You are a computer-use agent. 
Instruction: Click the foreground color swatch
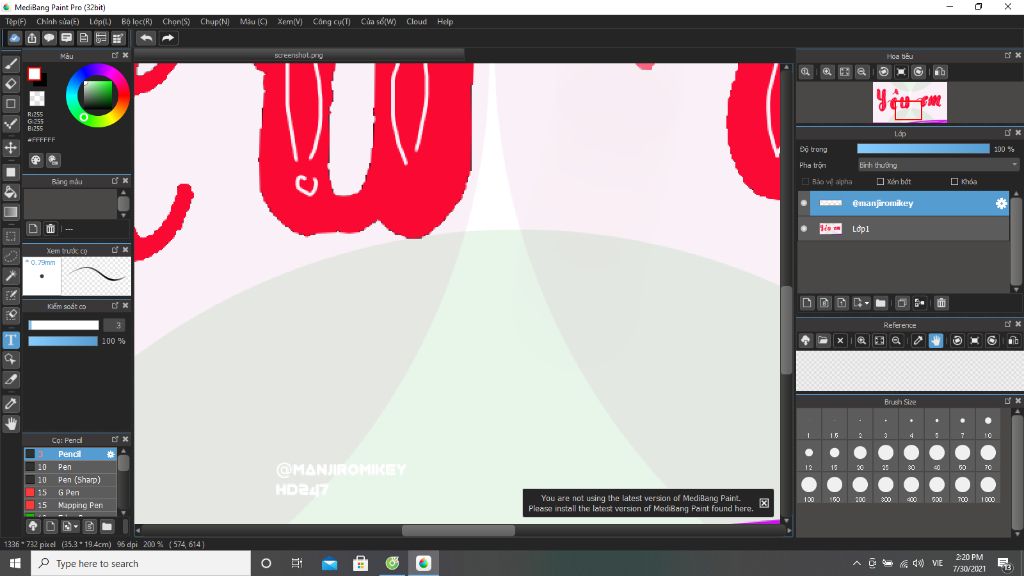[35, 74]
